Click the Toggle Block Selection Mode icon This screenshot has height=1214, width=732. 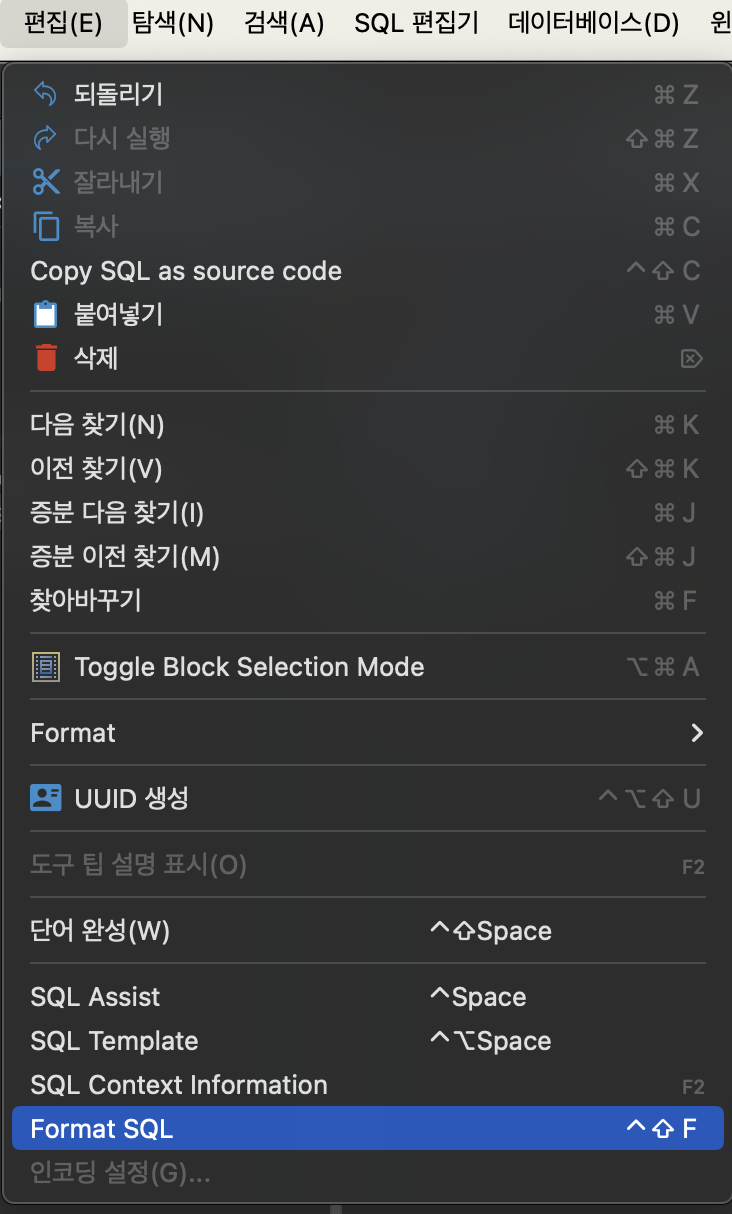tap(44, 666)
